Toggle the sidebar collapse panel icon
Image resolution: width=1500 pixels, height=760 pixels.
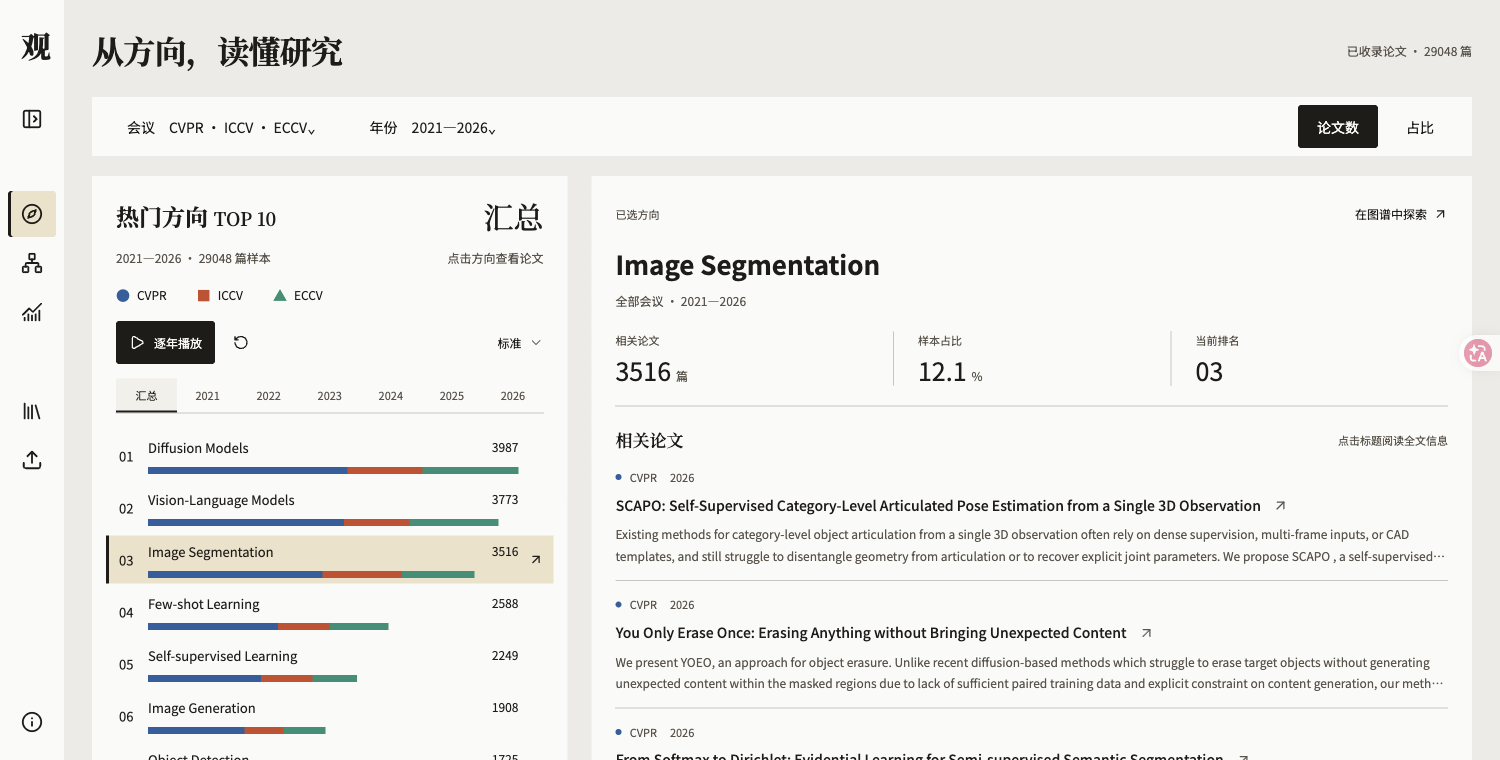(32, 119)
